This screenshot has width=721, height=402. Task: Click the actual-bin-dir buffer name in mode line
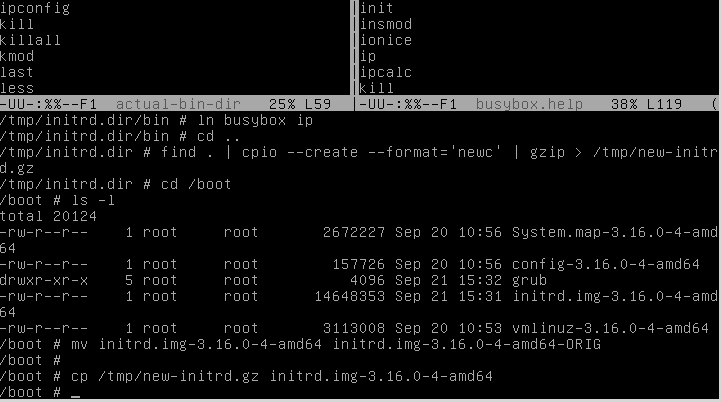point(178,104)
